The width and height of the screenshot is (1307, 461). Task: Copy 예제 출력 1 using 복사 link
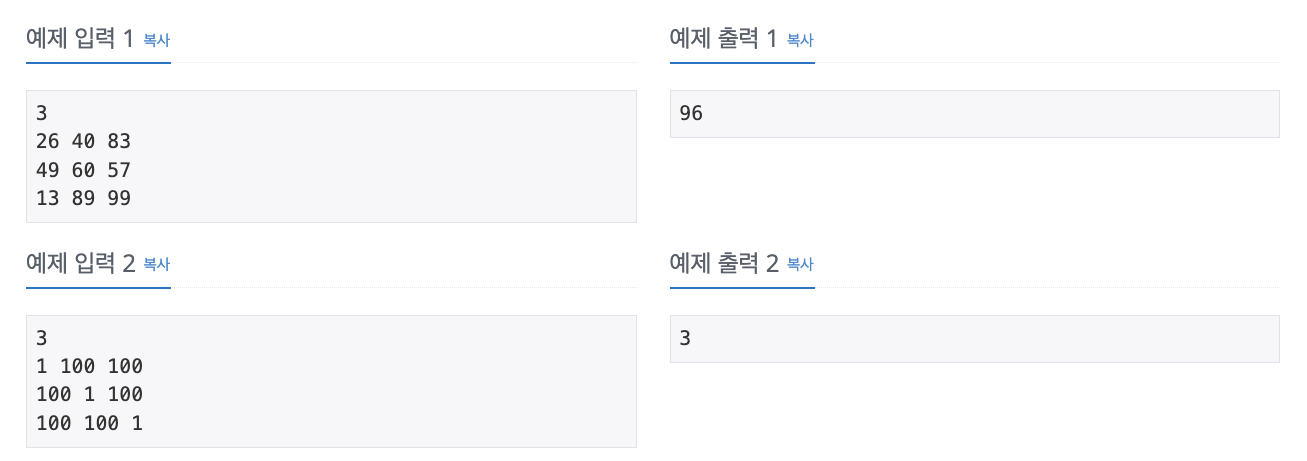(800, 40)
